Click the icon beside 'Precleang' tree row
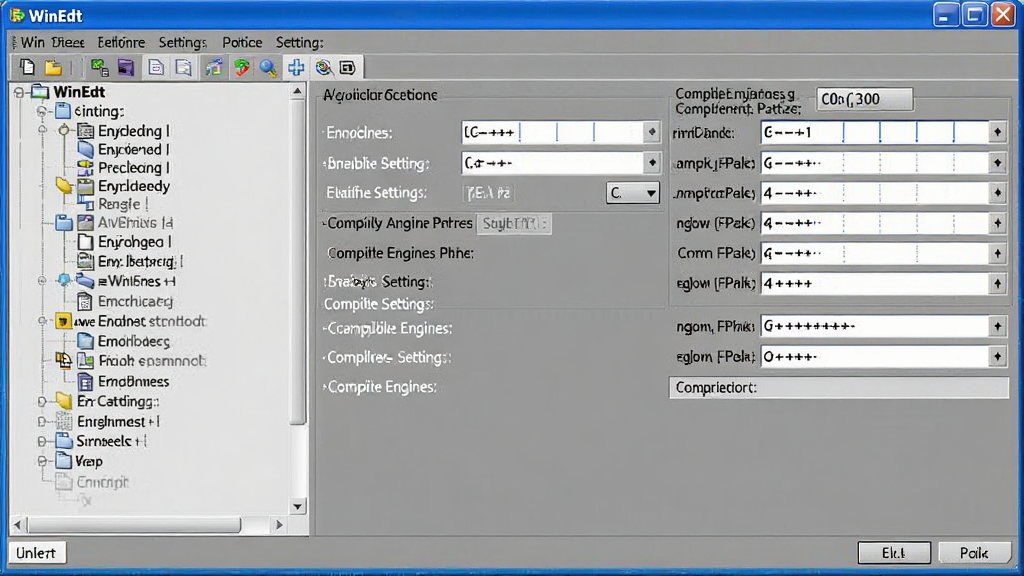This screenshot has height=576, width=1024. pos(86,168)
